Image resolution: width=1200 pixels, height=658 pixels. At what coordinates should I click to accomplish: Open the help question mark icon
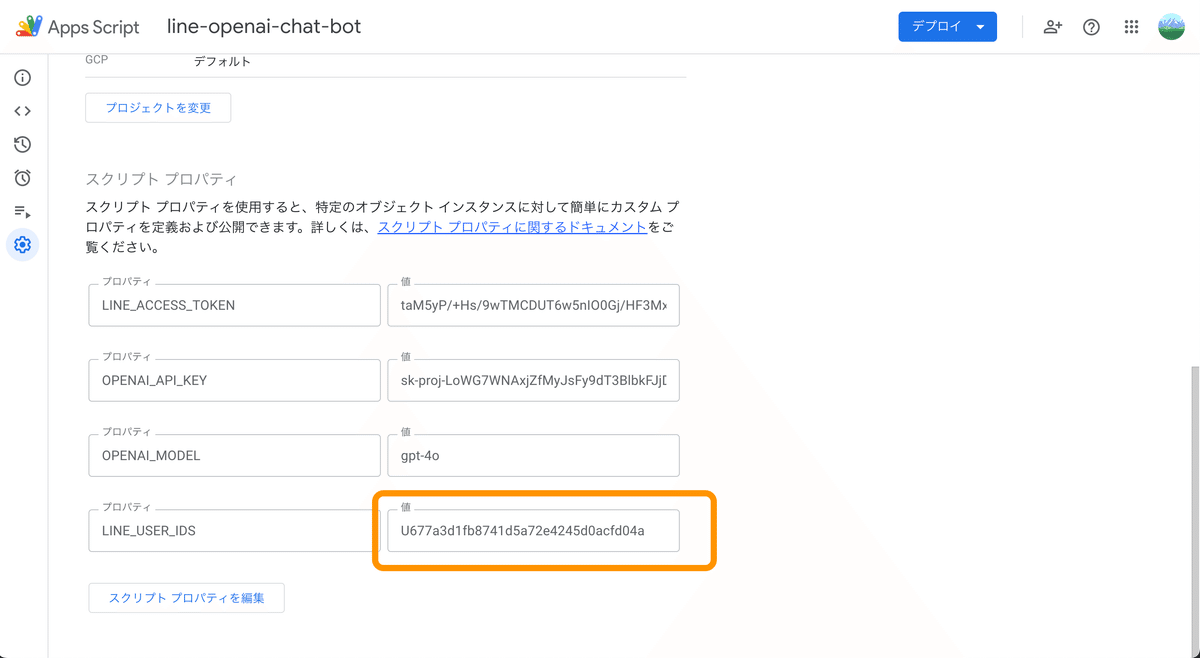[1092, 27]
